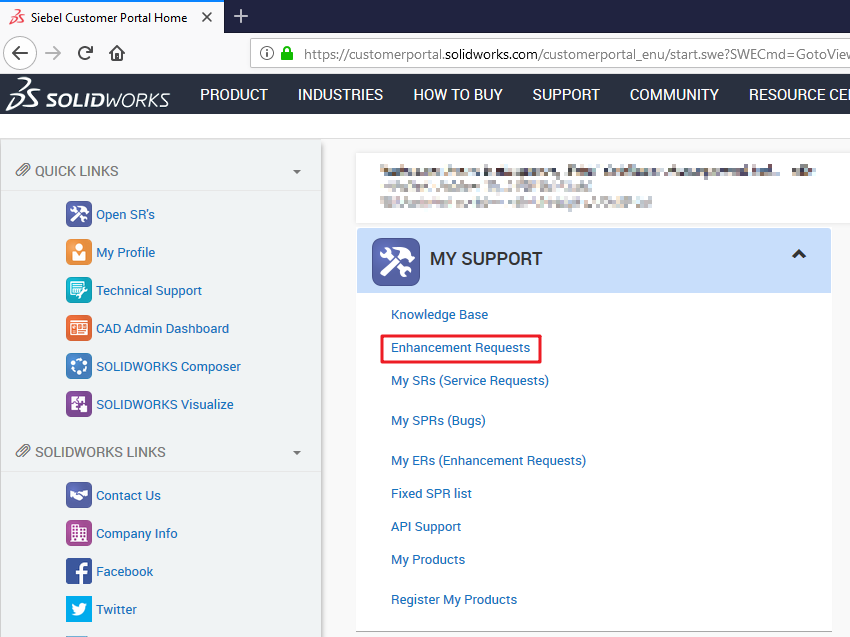Open the SUPPORT menu in navigation bar

pyautogui.click(x=566, y=95)
